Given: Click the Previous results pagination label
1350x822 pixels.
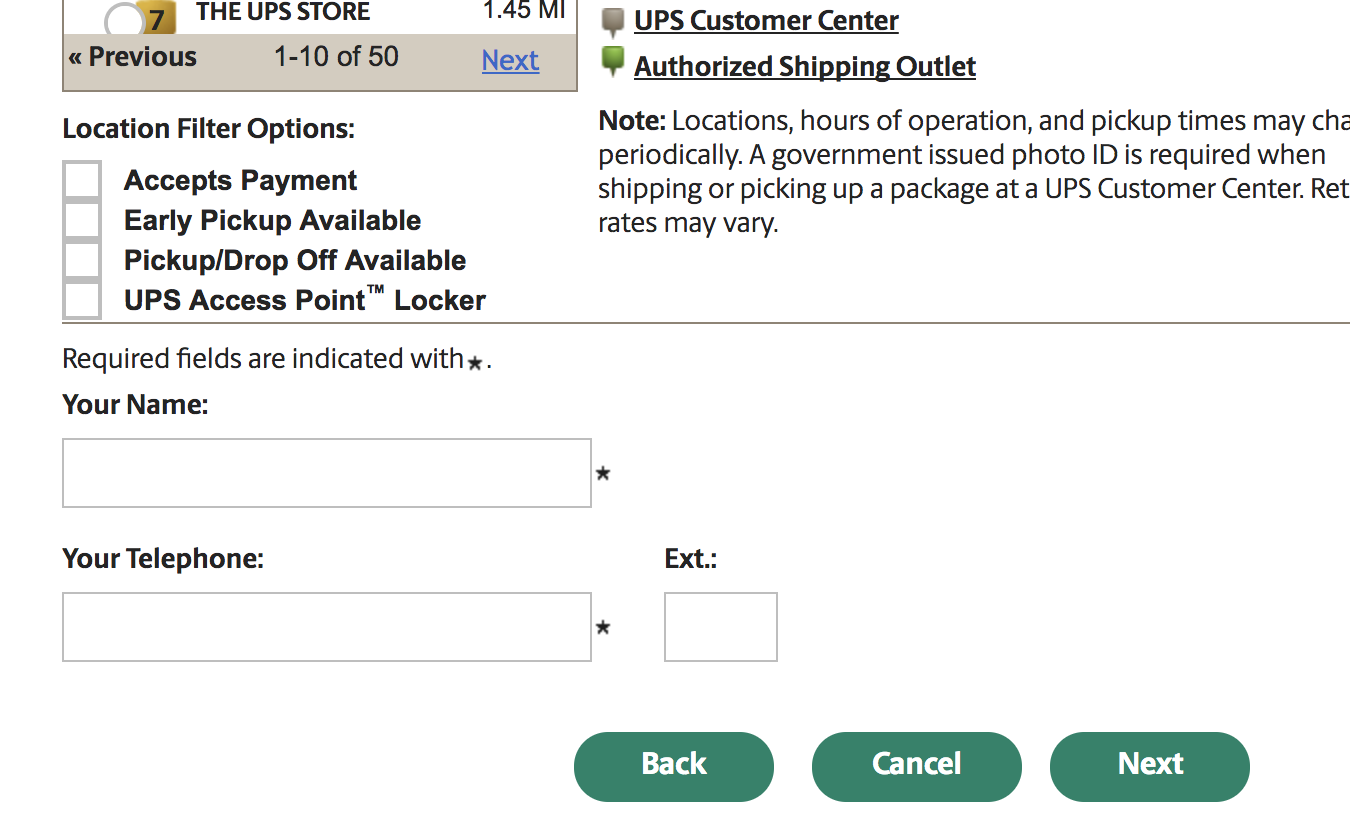Looking at the screenshot, I should point(133,57).
